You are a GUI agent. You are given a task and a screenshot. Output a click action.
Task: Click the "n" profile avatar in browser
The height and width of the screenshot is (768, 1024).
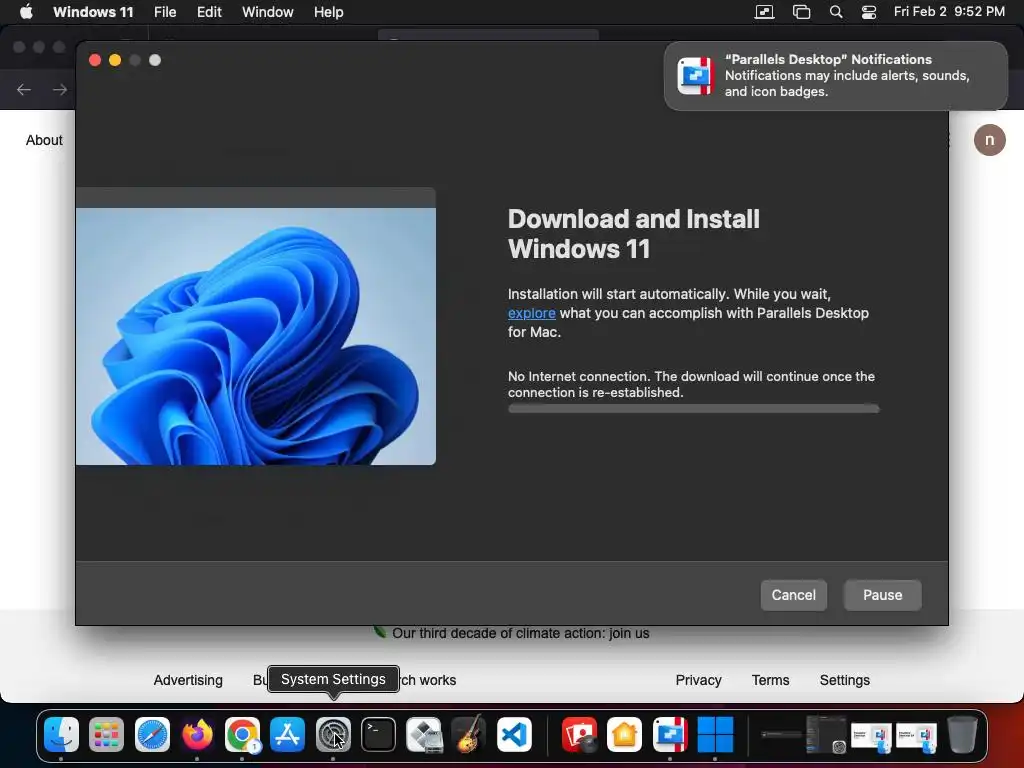tap(989, 140)
